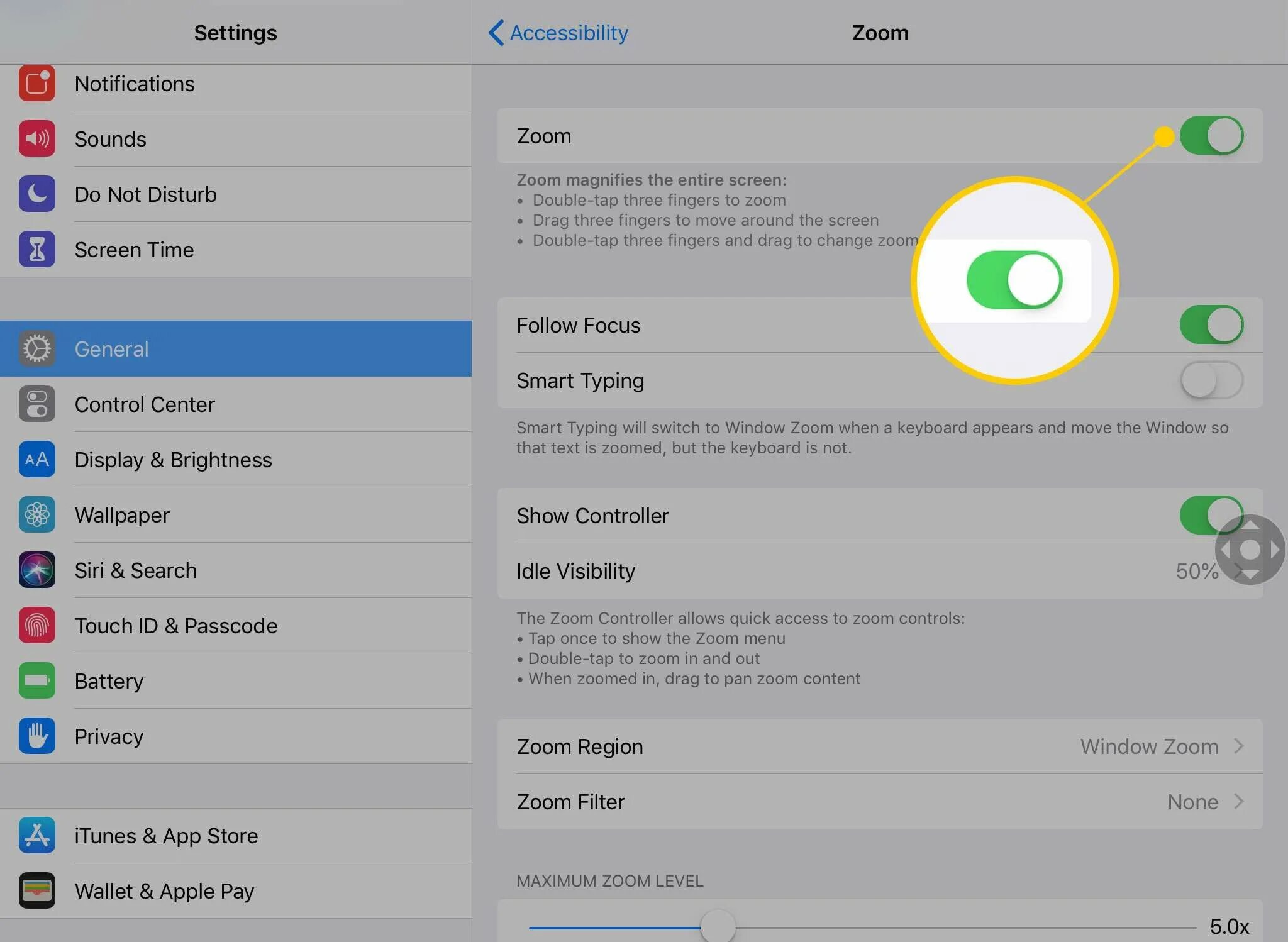Open Zoom Region options chevron
The width and height of the screenshot is (1288, 942).
pyautogui.click(x=1238, y=746)
